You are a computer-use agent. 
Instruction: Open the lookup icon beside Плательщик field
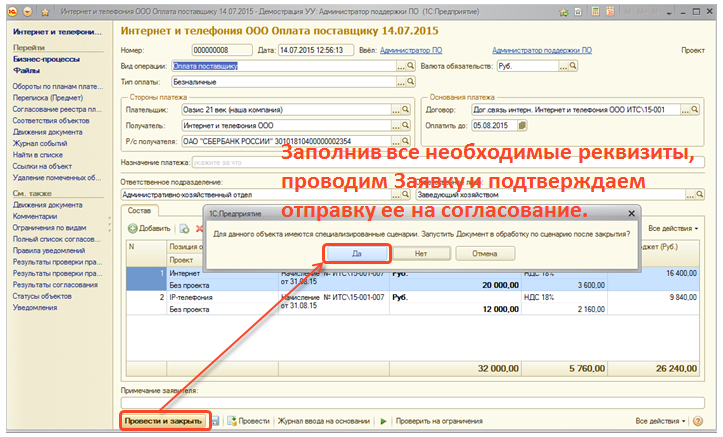406,110
